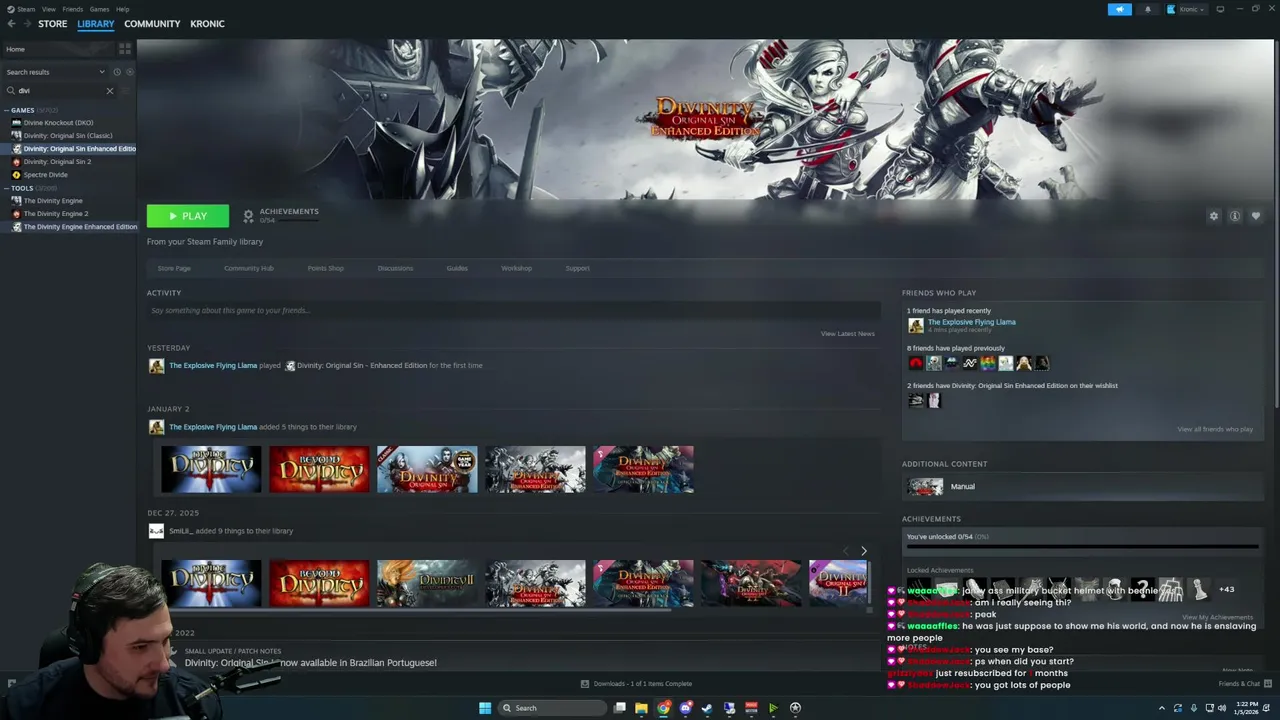Click the Beyond Divinity thumbnail under January 2
Screen dimensions: 1280x720
point(319,469)
